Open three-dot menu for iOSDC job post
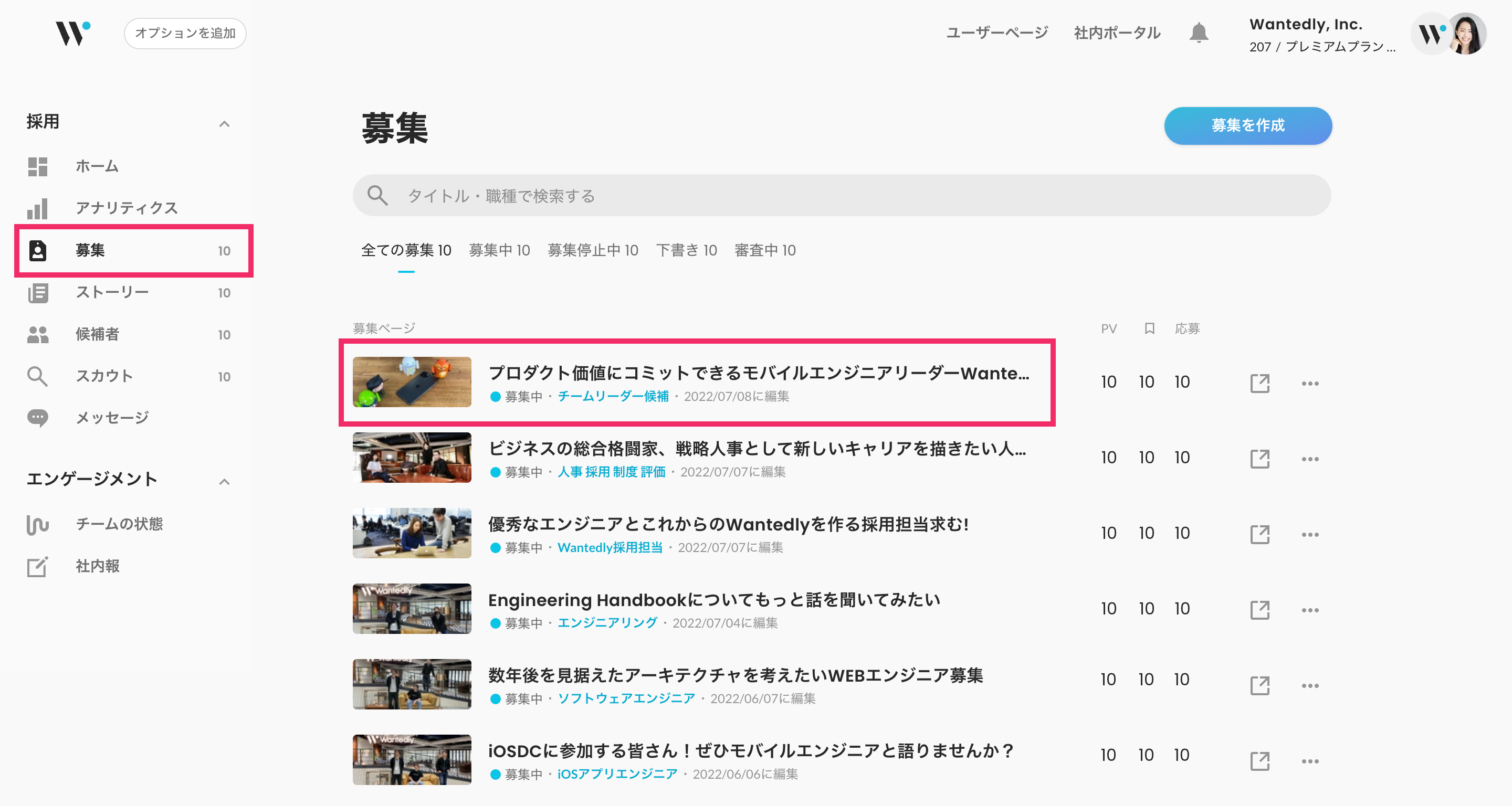1512x806 pixels. (x=1309, y=761)
